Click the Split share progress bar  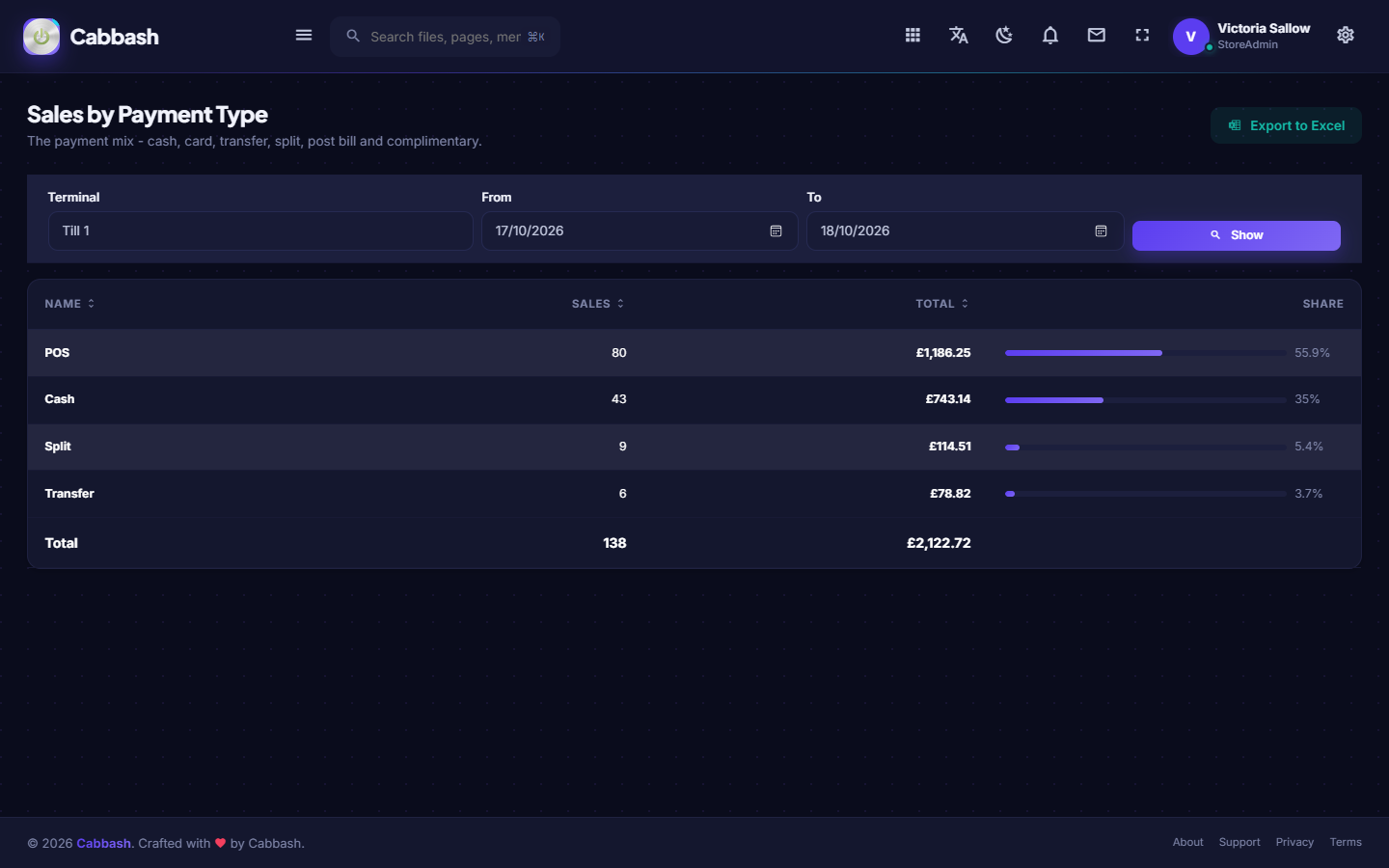(1145, 447)
